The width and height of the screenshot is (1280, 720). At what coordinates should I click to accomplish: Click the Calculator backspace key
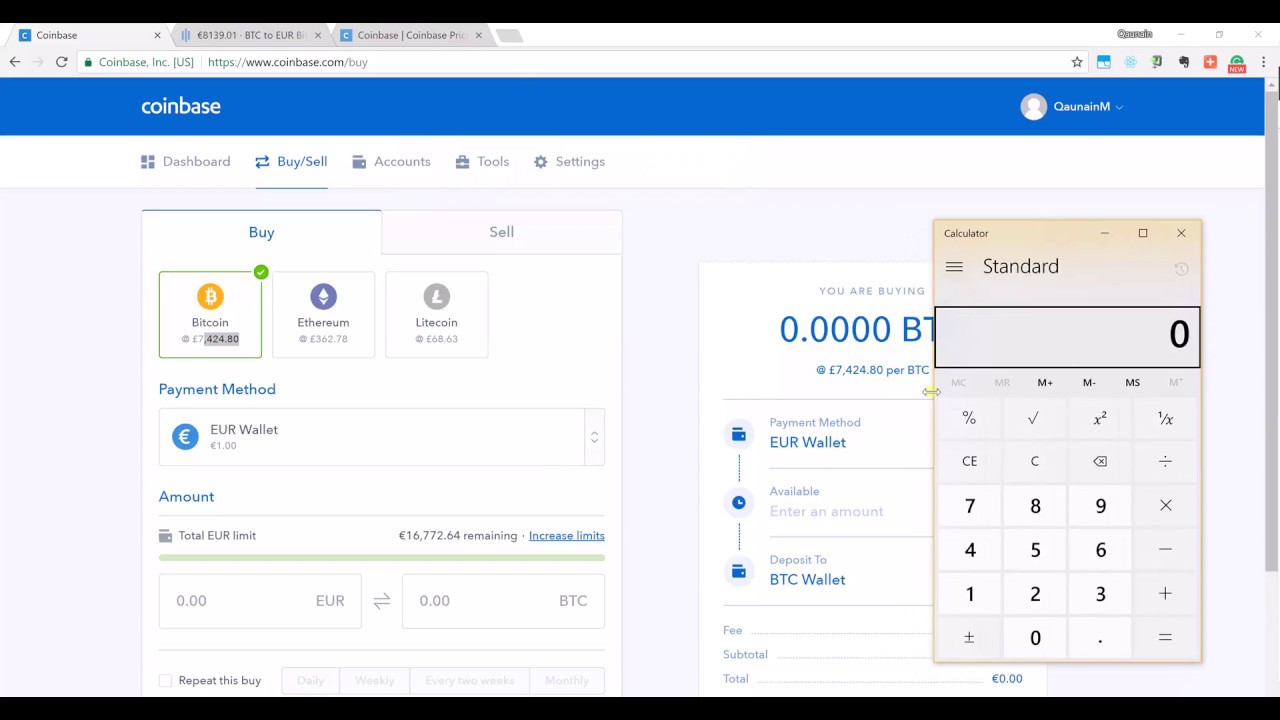click(1100, 461)
